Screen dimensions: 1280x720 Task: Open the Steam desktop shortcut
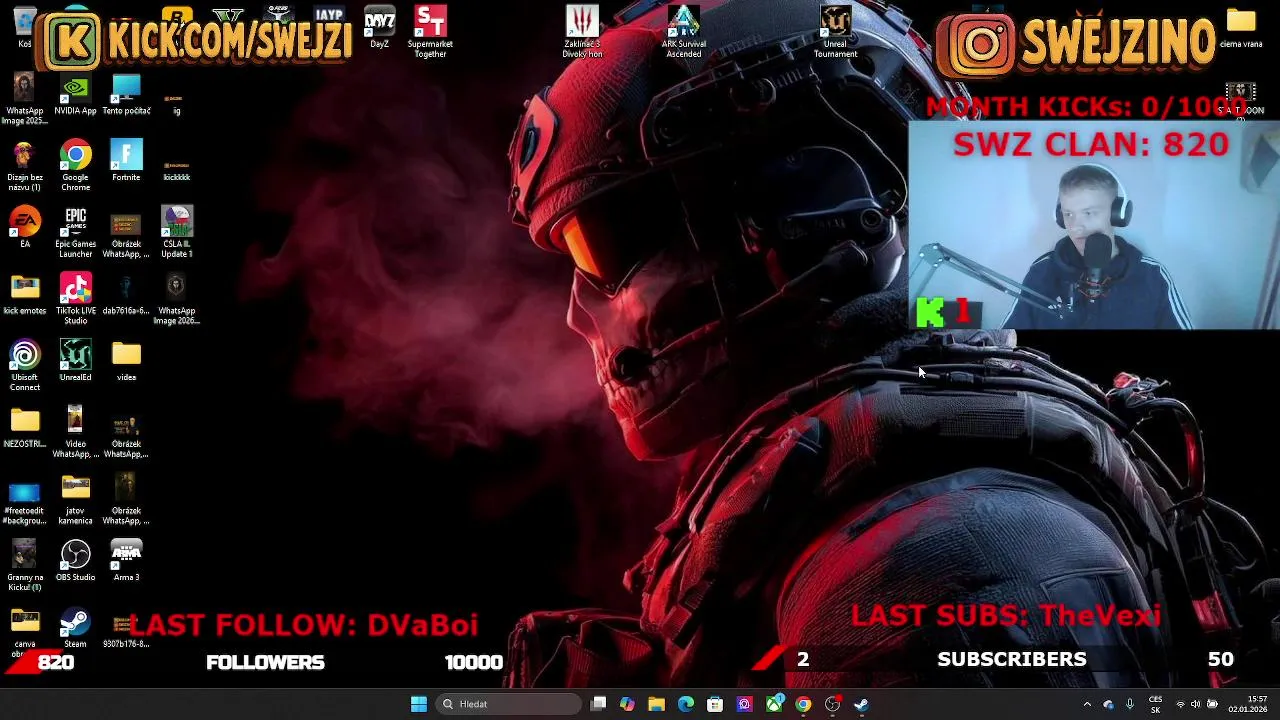click(75, 628)
